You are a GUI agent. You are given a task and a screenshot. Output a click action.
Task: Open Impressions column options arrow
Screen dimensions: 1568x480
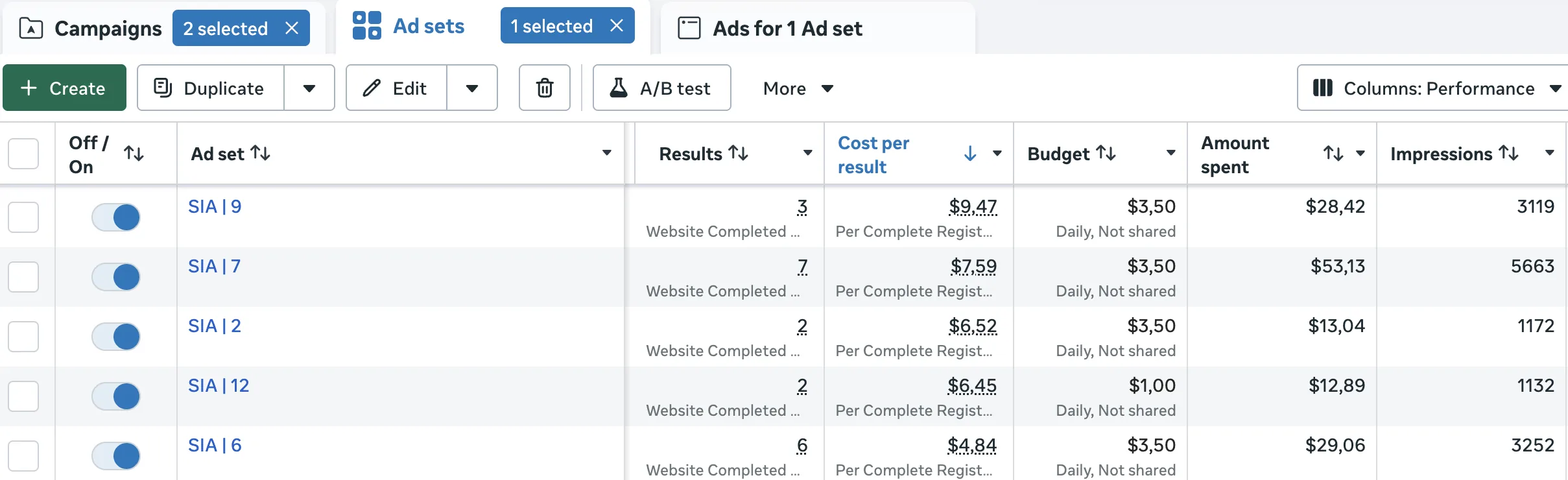coord(1550,153)
